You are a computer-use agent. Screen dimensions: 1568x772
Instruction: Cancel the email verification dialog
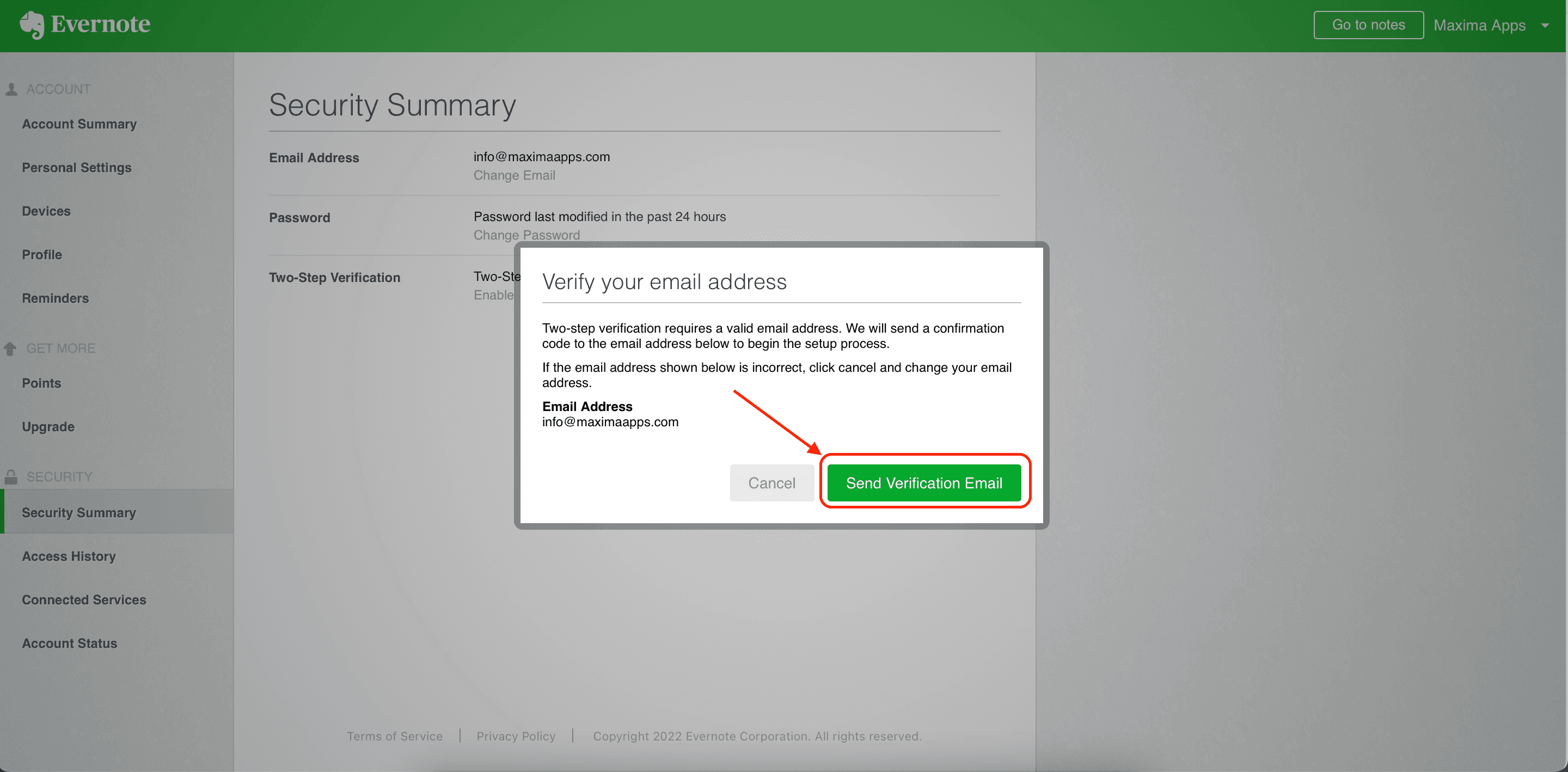pyautogui.click(x=771, y=483)
